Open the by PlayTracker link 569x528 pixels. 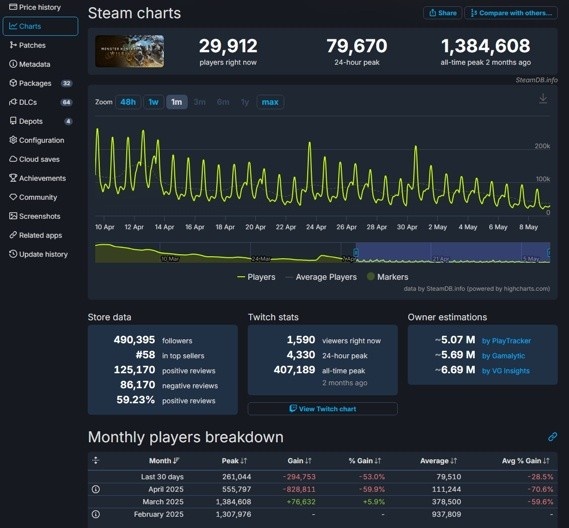click(x=506, y=341)
